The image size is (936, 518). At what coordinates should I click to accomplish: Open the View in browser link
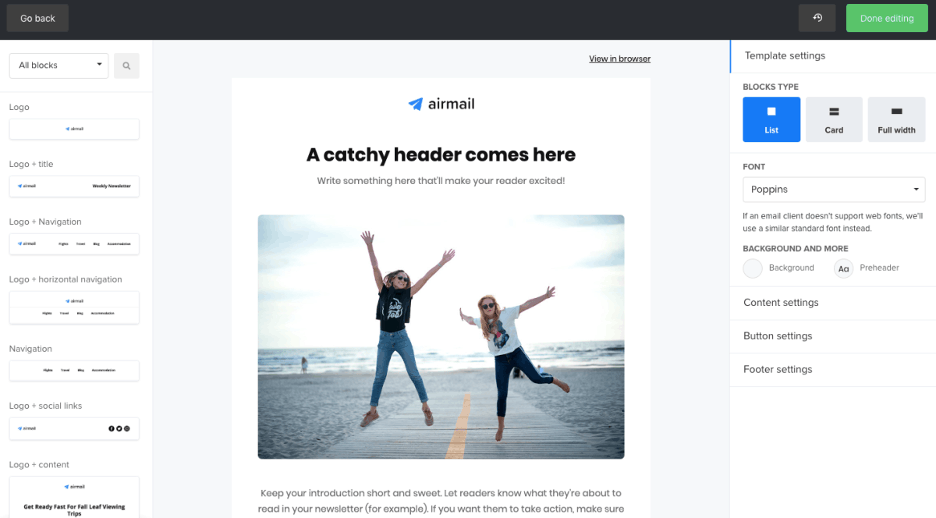(x=620, y=58)
